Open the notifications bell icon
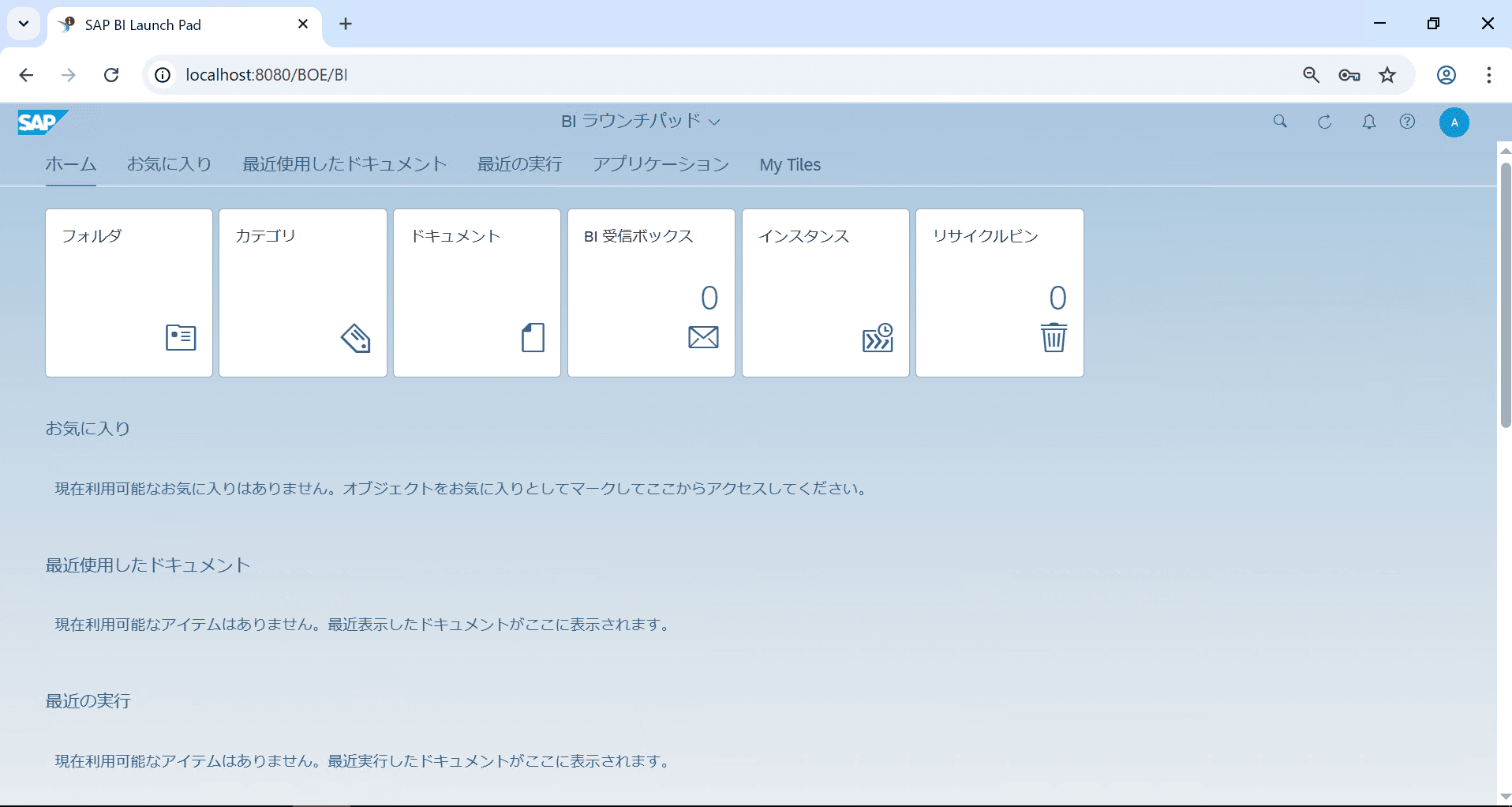The width and height of the screenshot is (1512, 807). [x=1369, y=122]
